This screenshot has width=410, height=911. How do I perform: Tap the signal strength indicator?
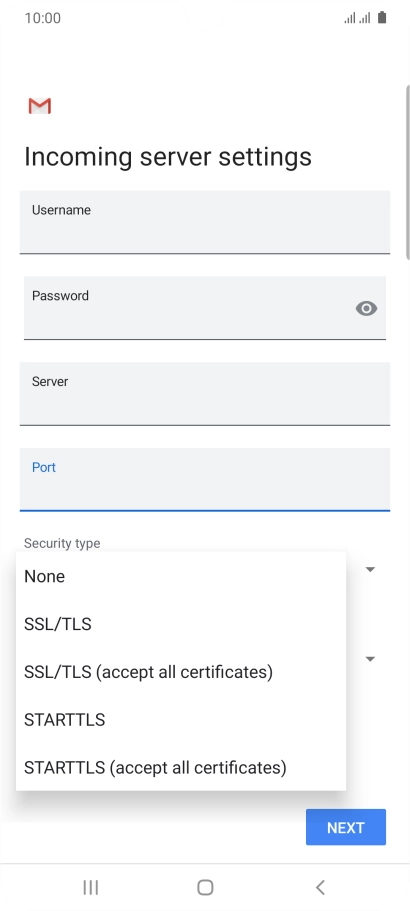(x=357, y=19)
